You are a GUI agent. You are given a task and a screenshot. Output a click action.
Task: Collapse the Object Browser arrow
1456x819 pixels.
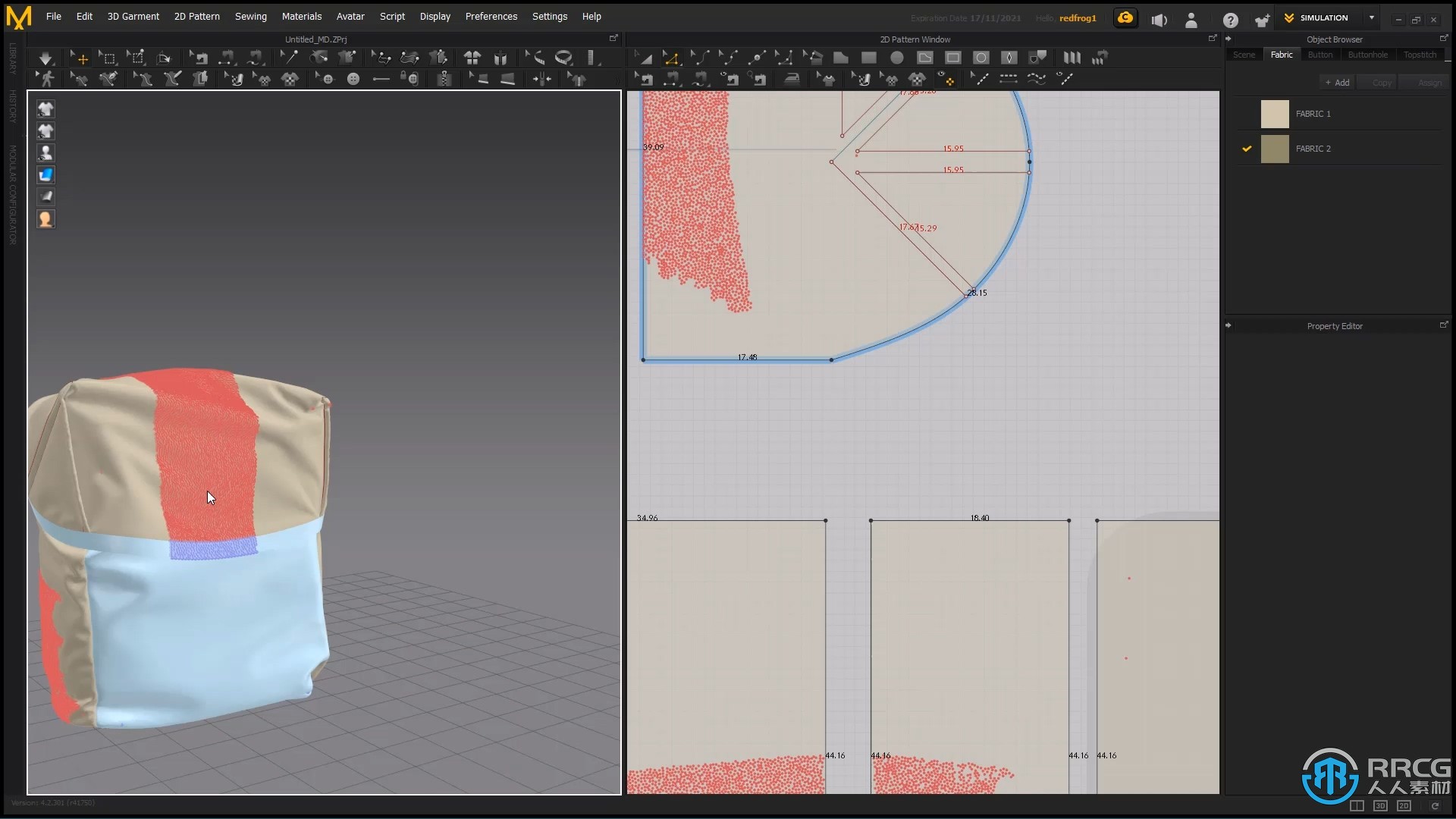1228,39
